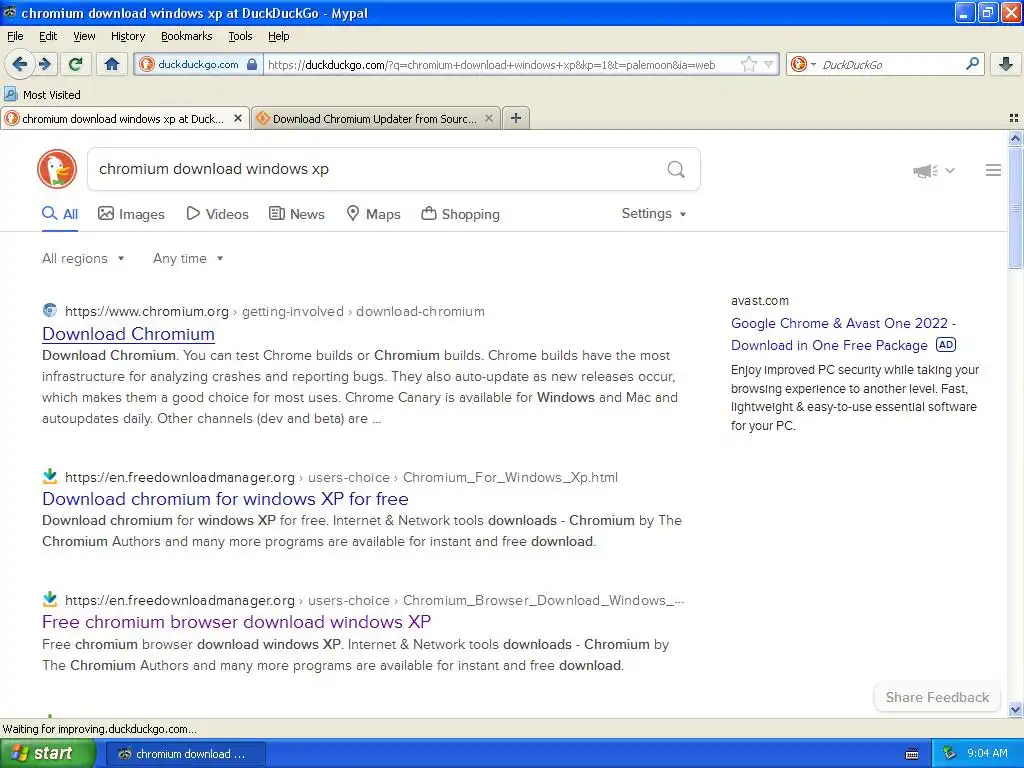Switch to News results
This screenshot has width=1024, height=768.
297,214
